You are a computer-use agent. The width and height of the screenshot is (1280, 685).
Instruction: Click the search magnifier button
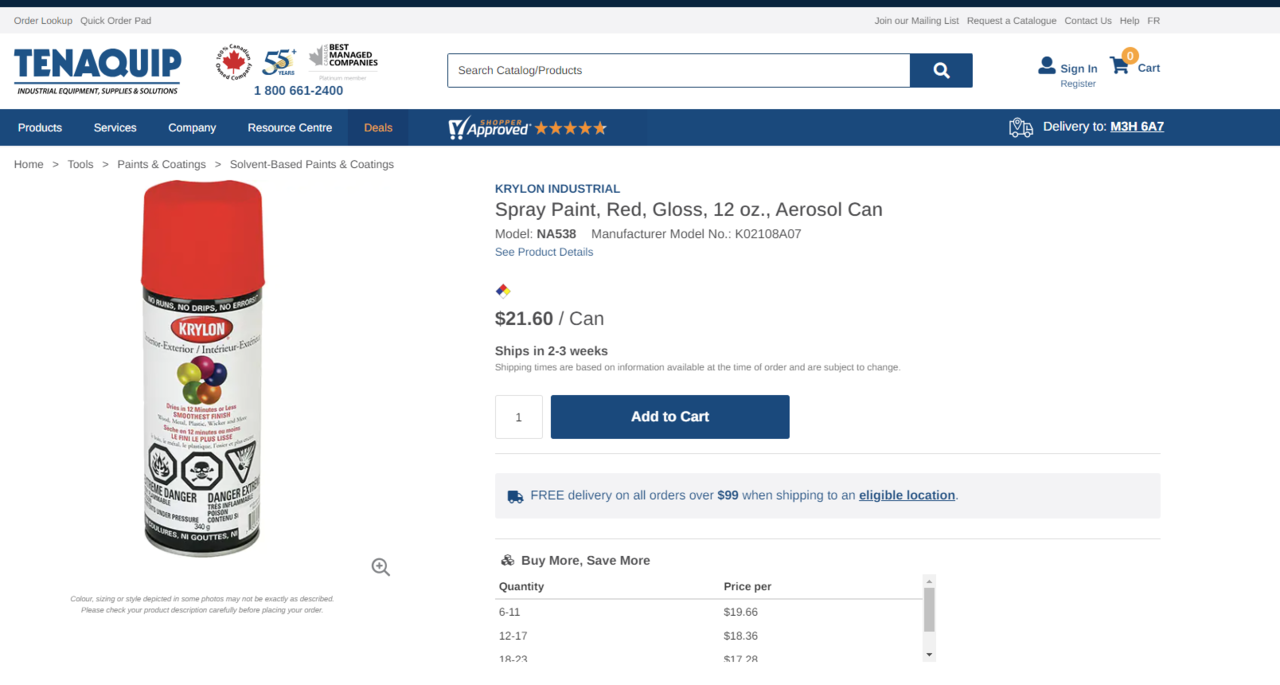coord(940,70)
